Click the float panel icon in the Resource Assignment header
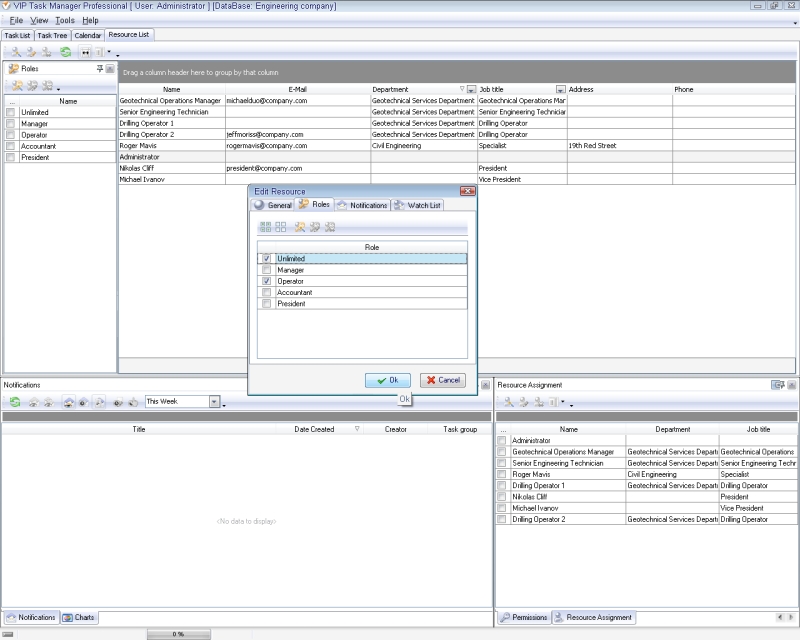The image size is (800, 640). point(778,385)
